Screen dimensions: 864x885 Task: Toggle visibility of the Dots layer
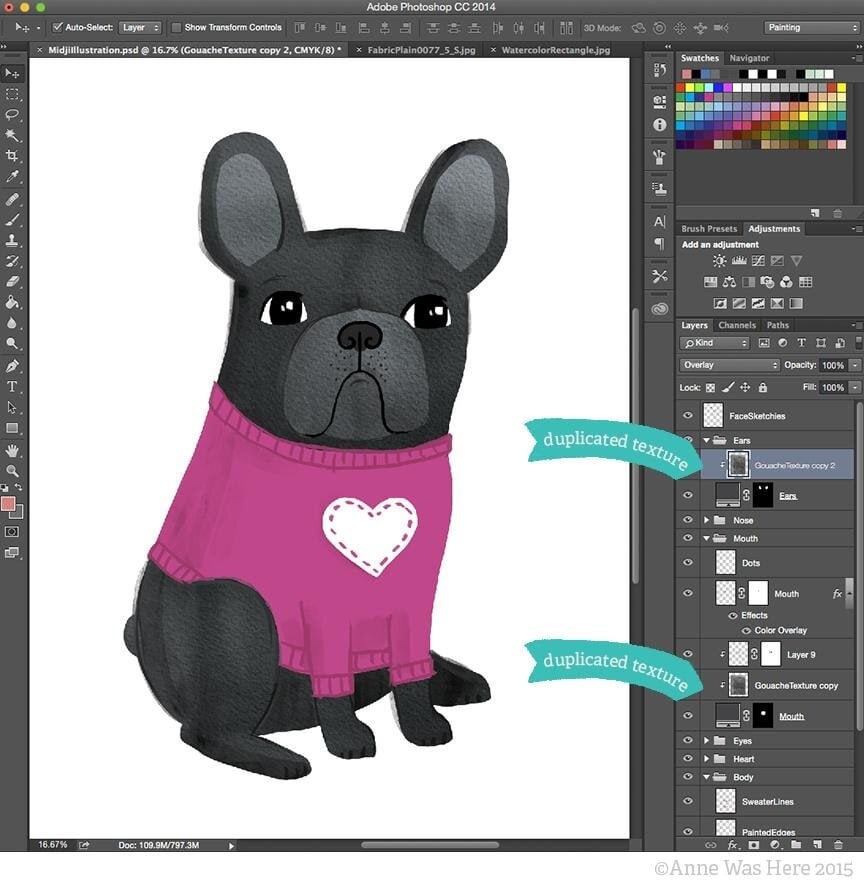(x=687, y=563)
